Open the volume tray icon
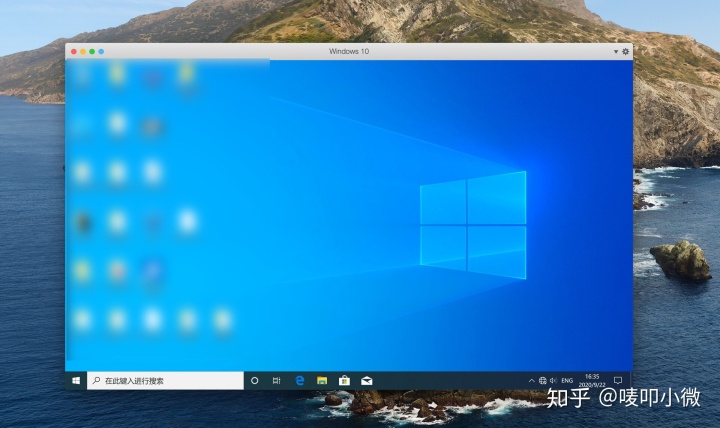The image size is (720, 428). (553, 381)
